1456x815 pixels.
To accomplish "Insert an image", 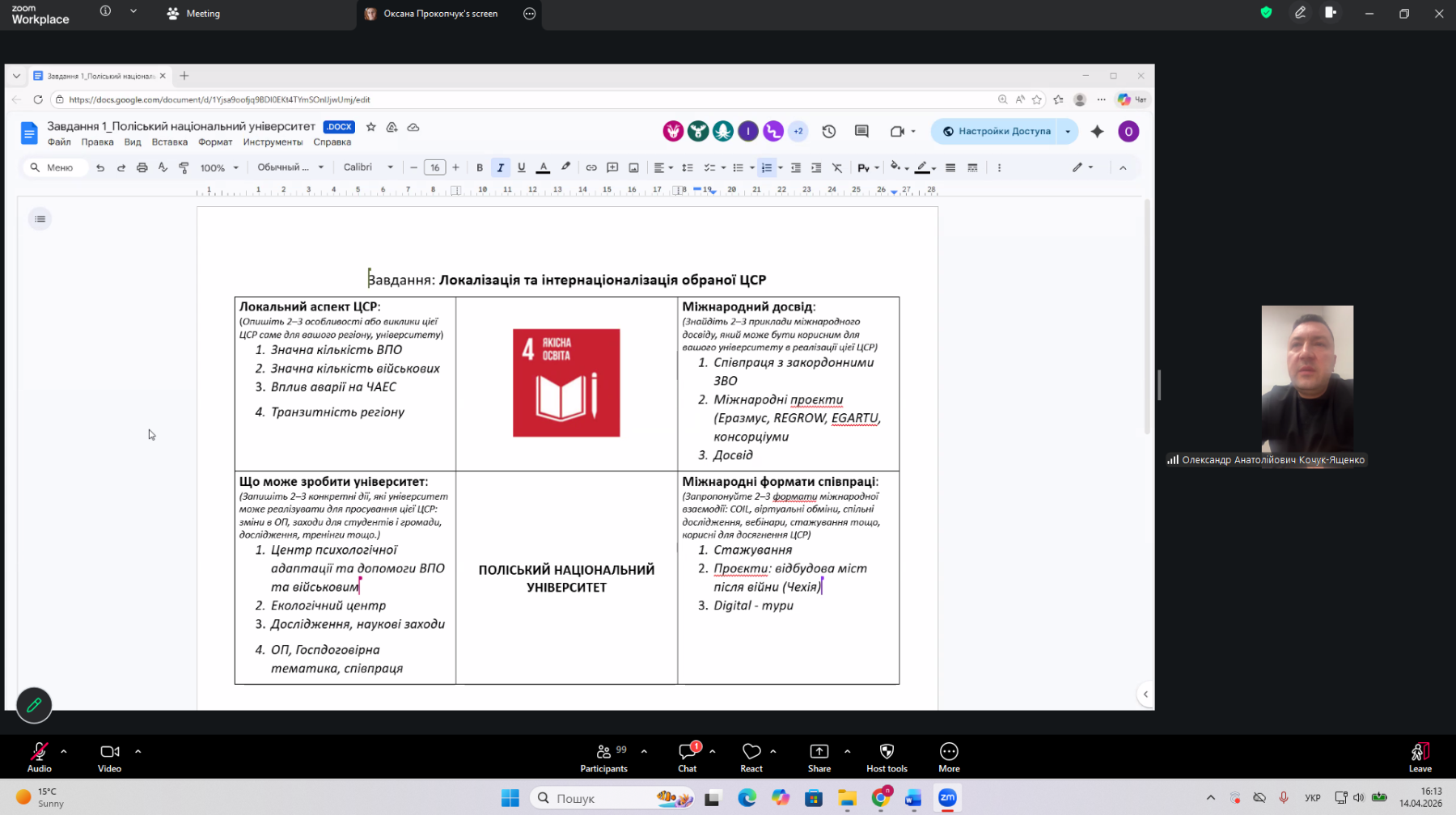I will pyautogui.click(x=633, y=167).
